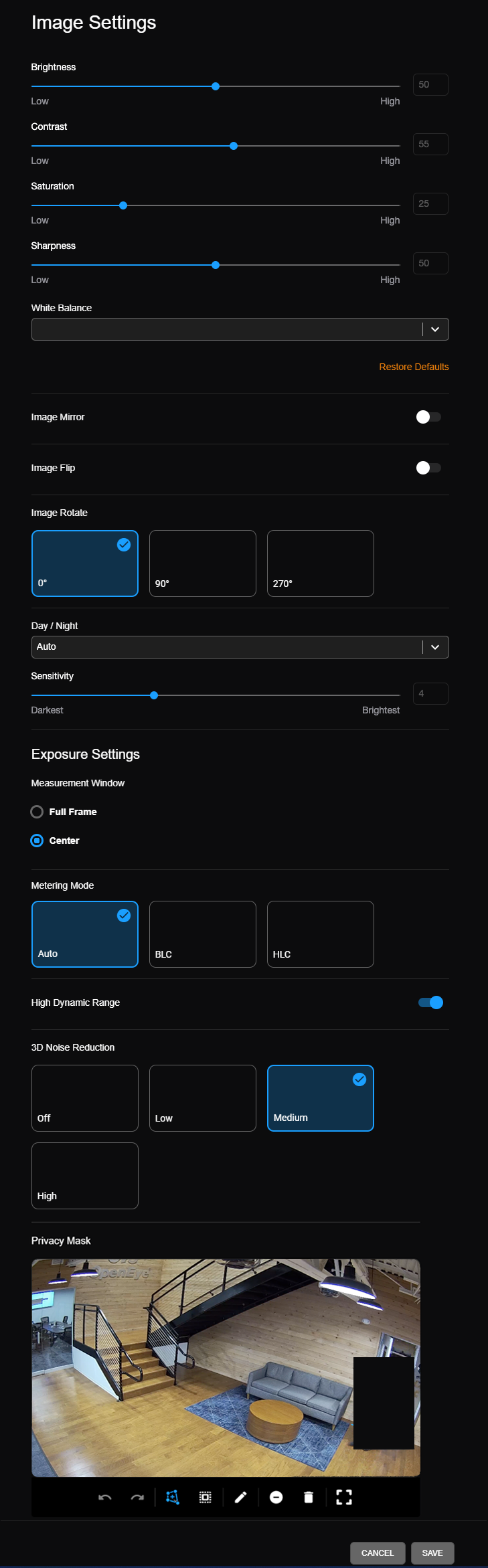Image resolution: width=488 pixels, height=1568 pixels.
Task: Click the Brightness slider handle
Action: pos(216,86)
